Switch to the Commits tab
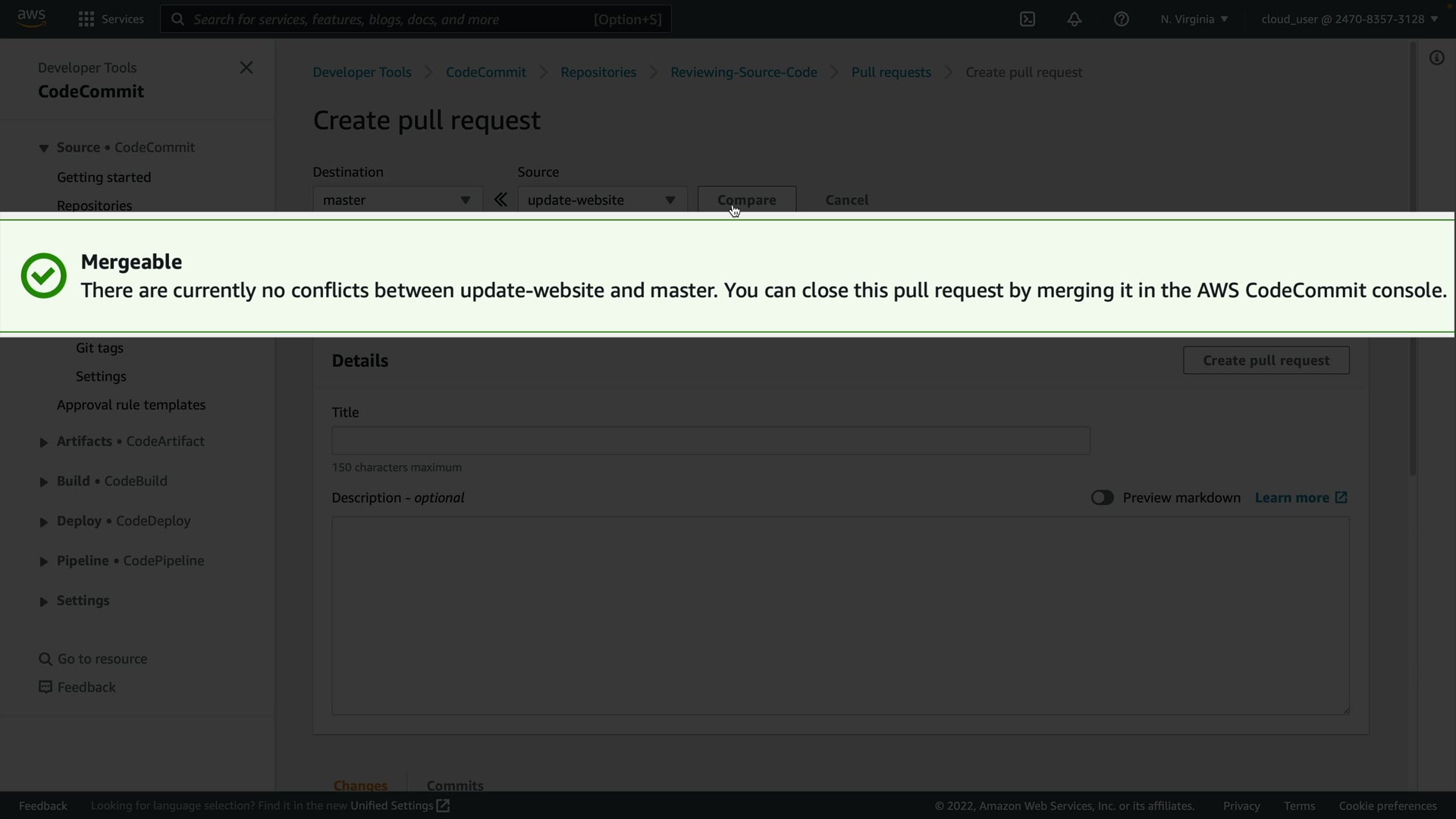Viewport: 1456px width, 819px height. (x=455, y=786)
